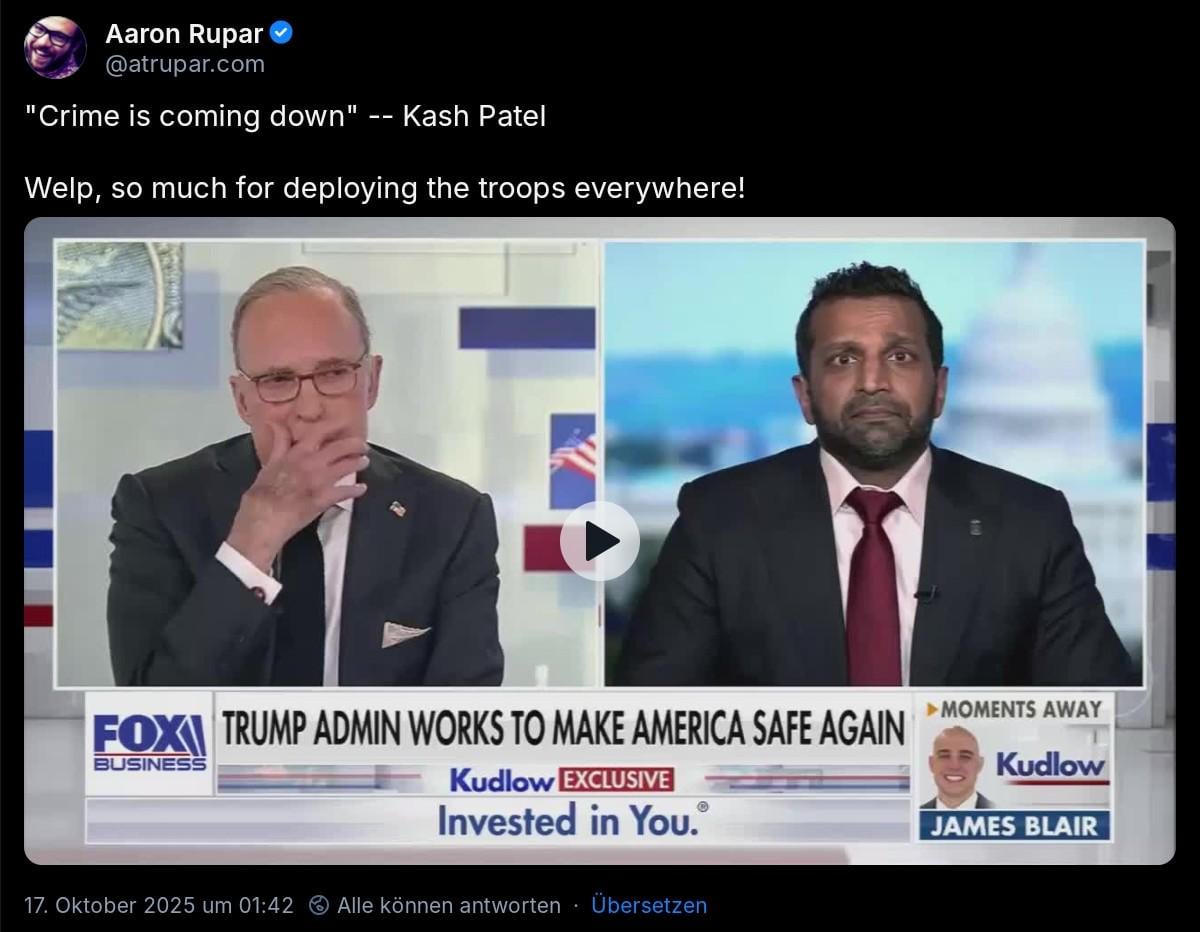Open the "Alle können antworten" reply setting
1200x932 pixels.
(x=449, y=905)
